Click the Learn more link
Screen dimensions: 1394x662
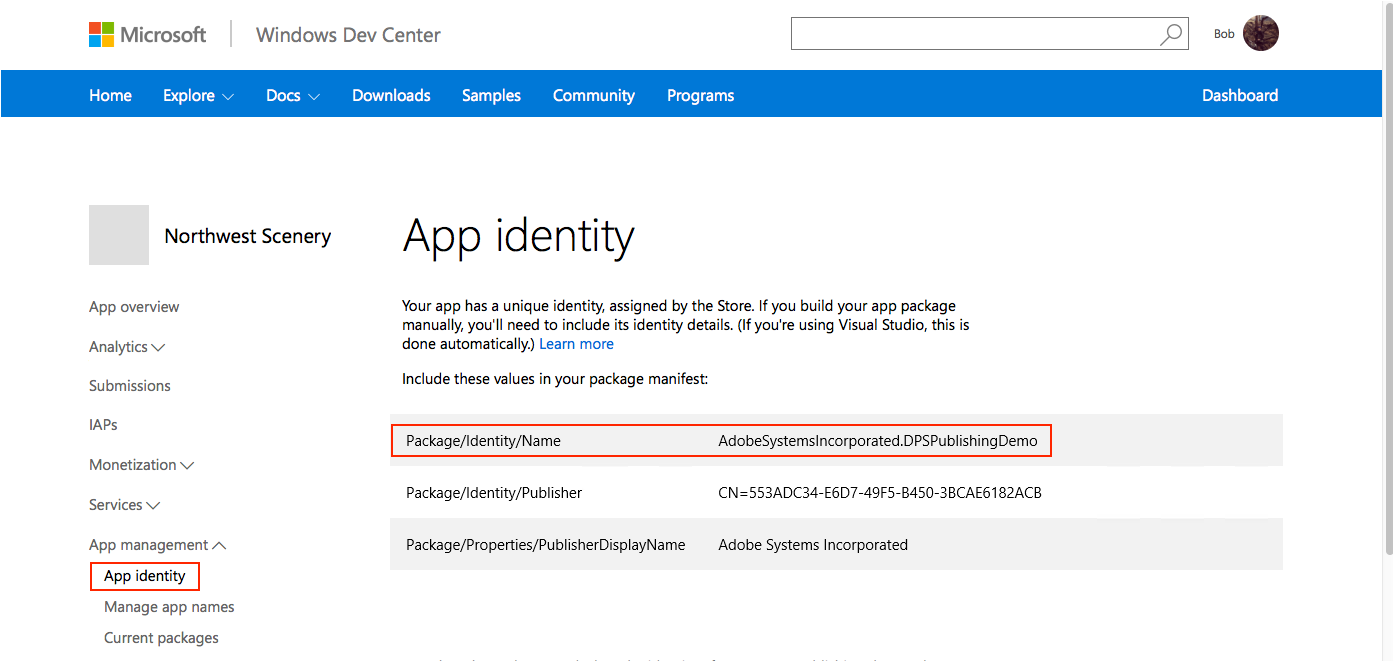coord(576,344)
